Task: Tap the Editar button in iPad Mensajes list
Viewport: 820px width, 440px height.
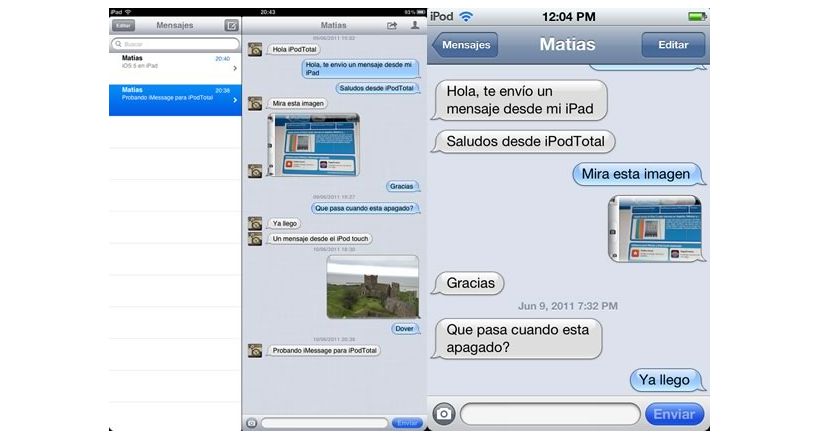Action: pyautogui.click(x=123, y=25)
